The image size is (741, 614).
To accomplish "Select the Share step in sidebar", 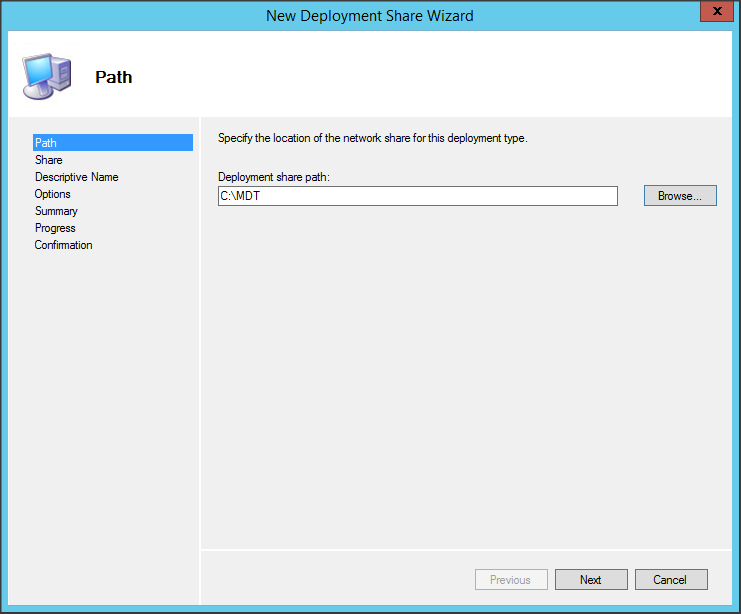I will (x=49, y=160).
